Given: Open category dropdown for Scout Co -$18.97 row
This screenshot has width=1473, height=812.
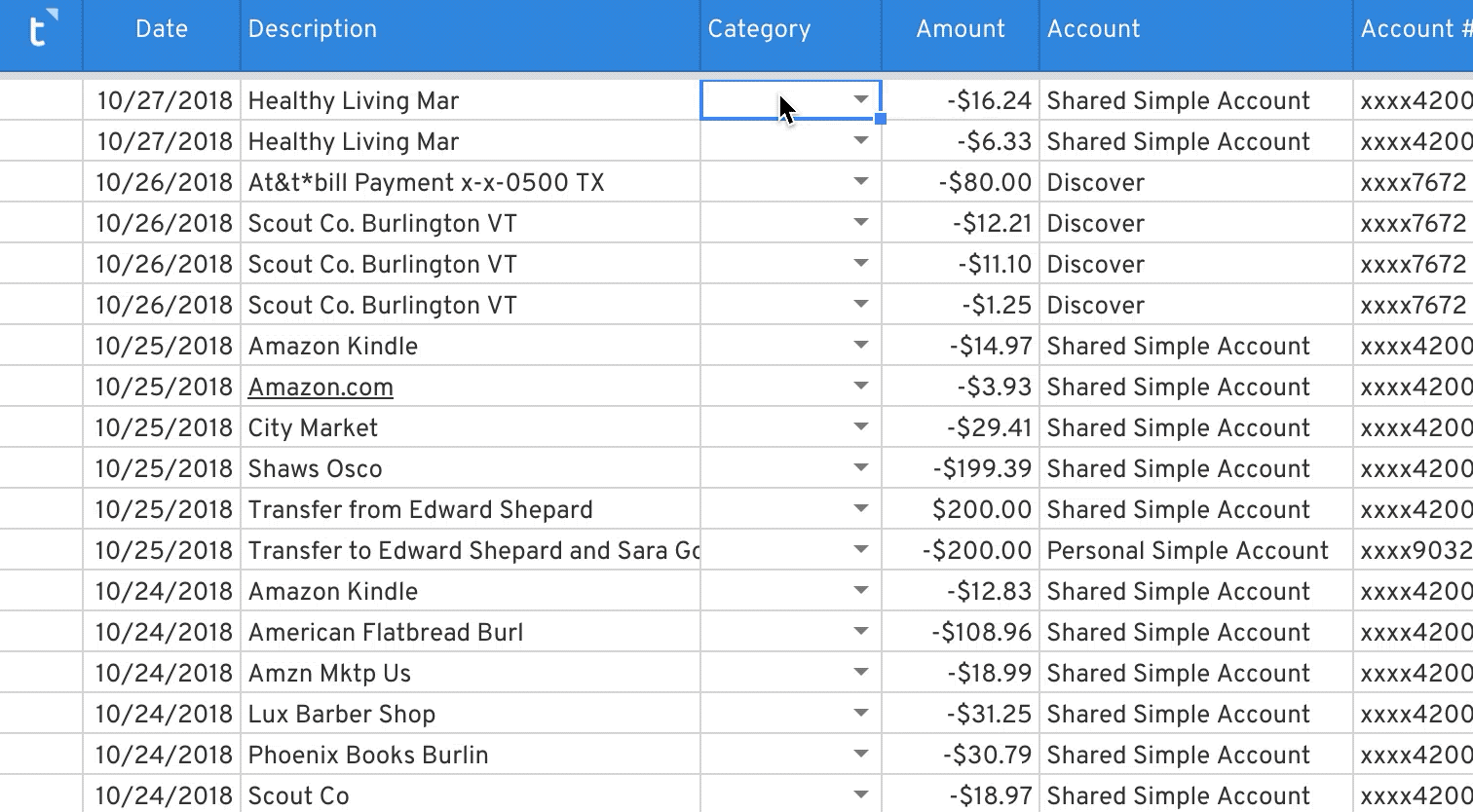Looking at the screenshot, I should click(x=861, y=795).
